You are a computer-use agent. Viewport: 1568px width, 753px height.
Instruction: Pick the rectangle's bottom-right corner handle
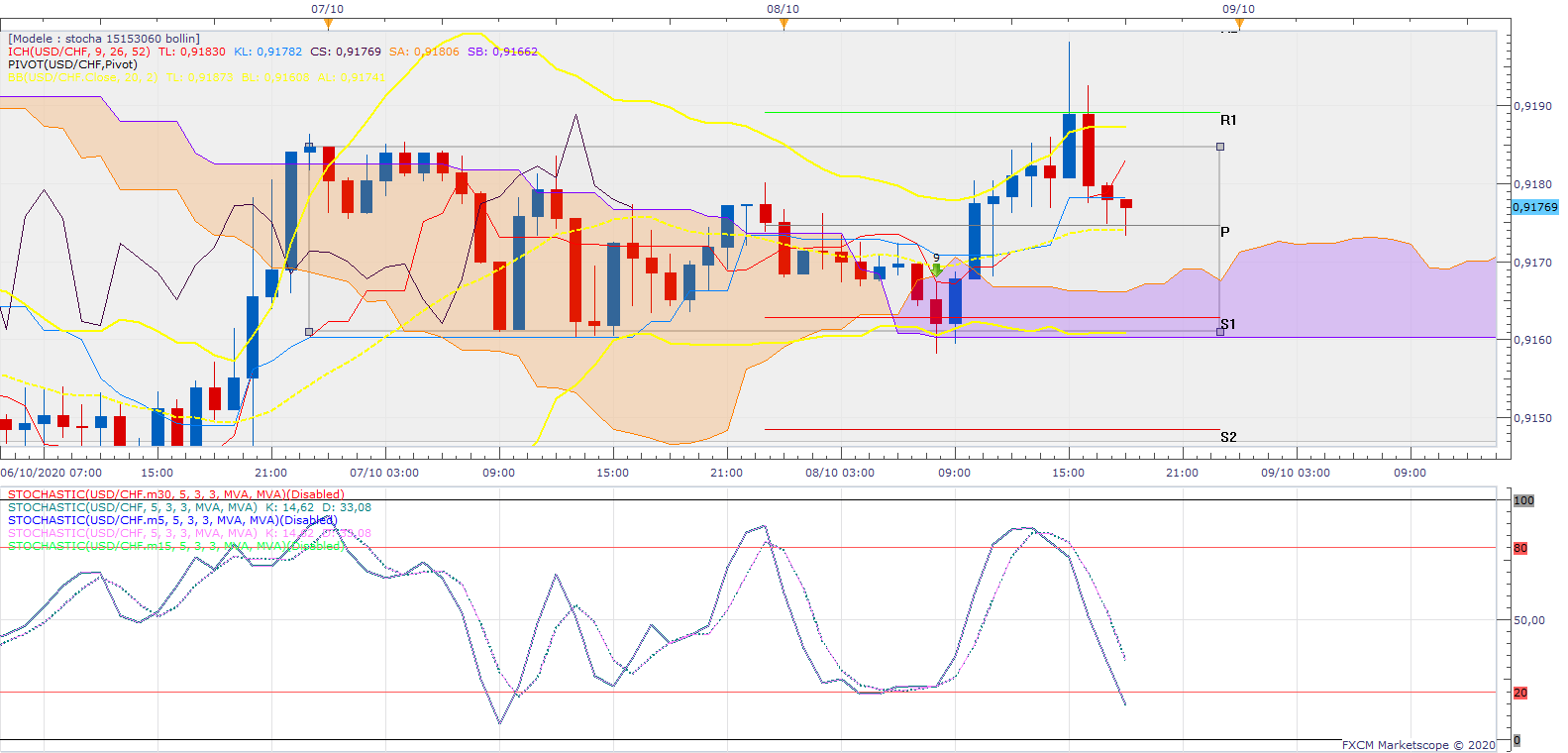coord(1220,332)
